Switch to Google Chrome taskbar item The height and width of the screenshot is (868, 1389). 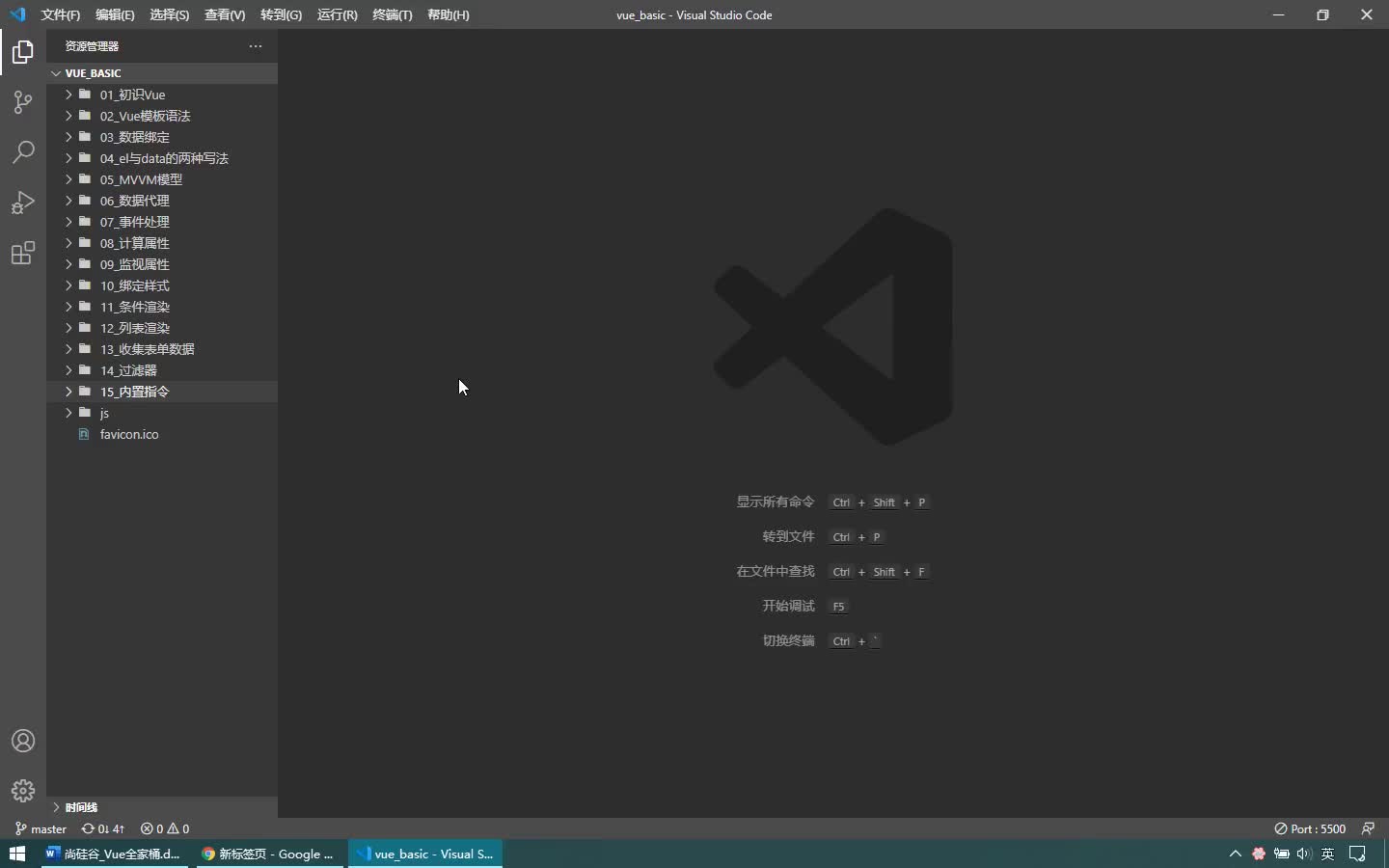click(269, 854)
